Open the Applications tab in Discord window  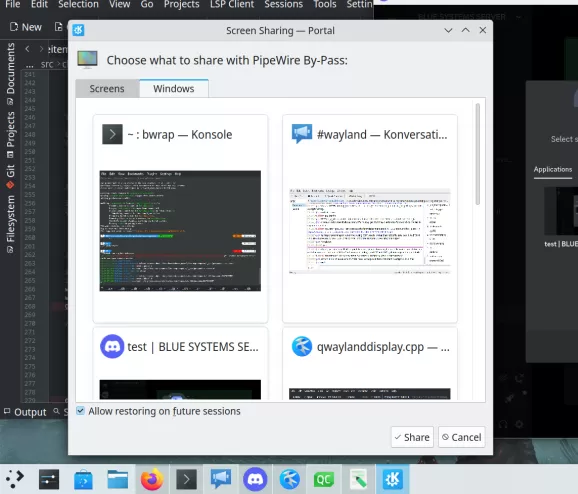(x=553, y=170)
